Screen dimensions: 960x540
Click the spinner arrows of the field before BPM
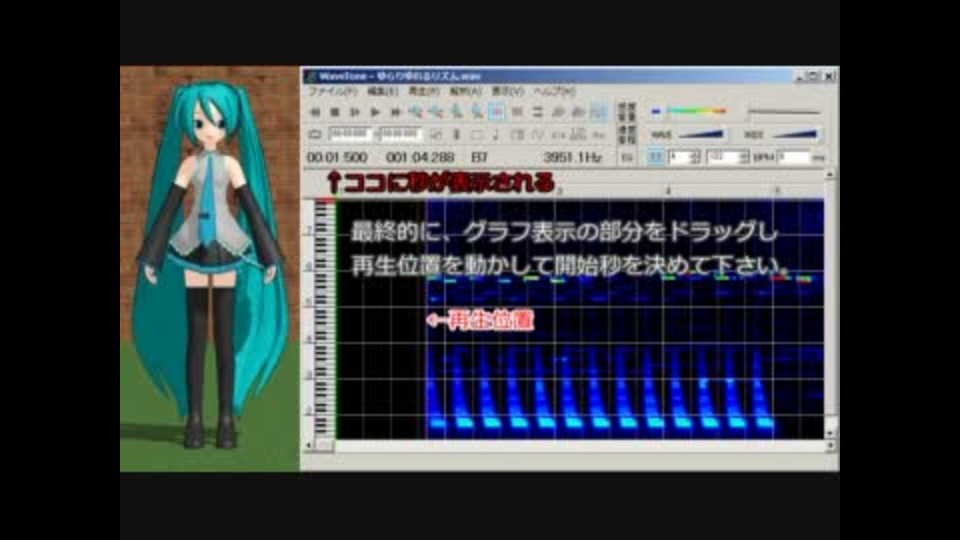coord(743,157)
